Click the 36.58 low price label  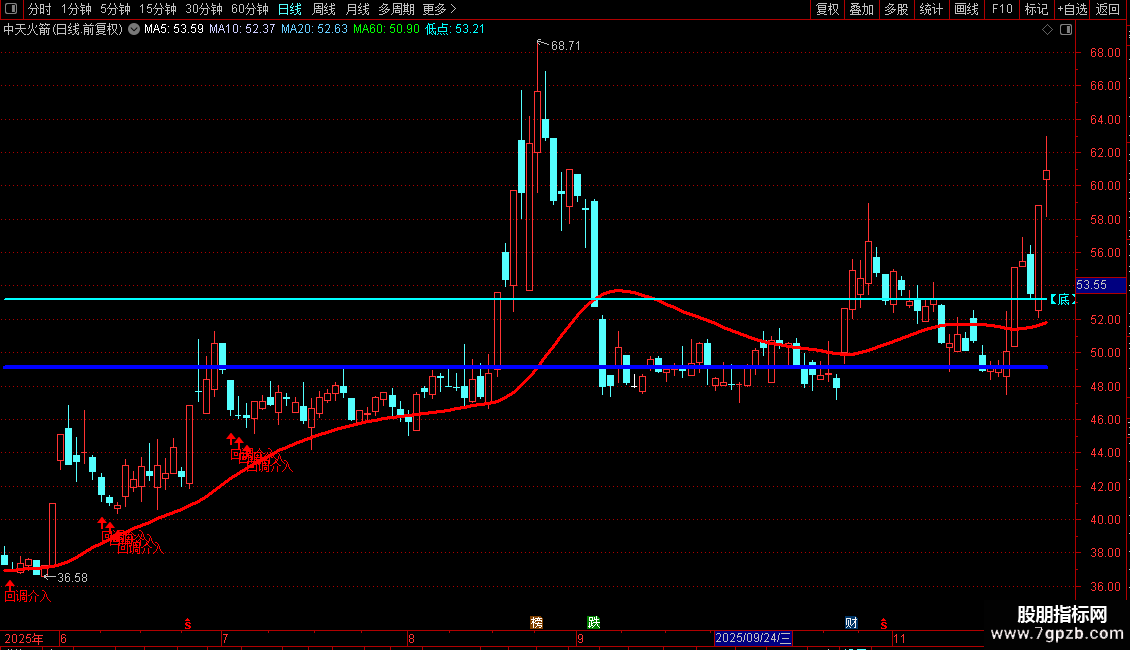coord(72,578)
